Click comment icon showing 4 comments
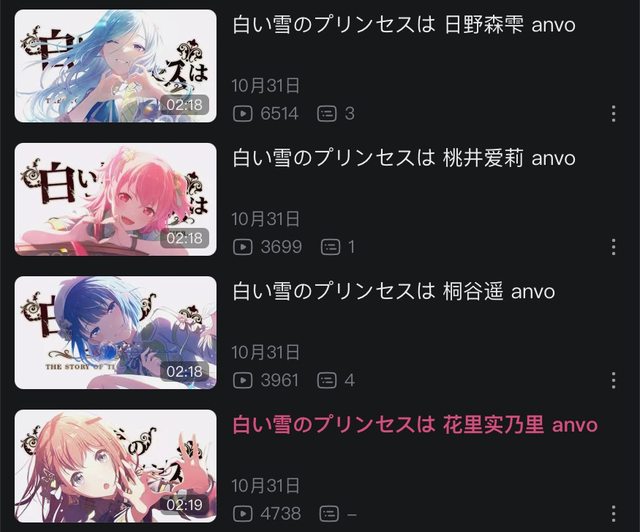This screenshot has height=532, width=640. (x=327, y=380)
